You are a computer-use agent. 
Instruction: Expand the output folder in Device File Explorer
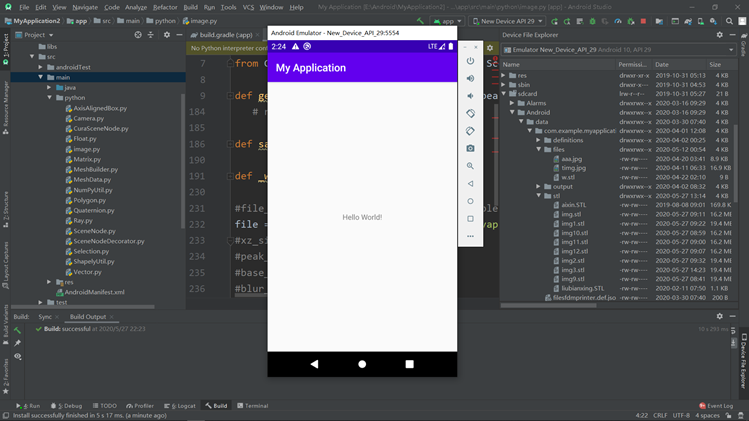[x=538, y=186]
